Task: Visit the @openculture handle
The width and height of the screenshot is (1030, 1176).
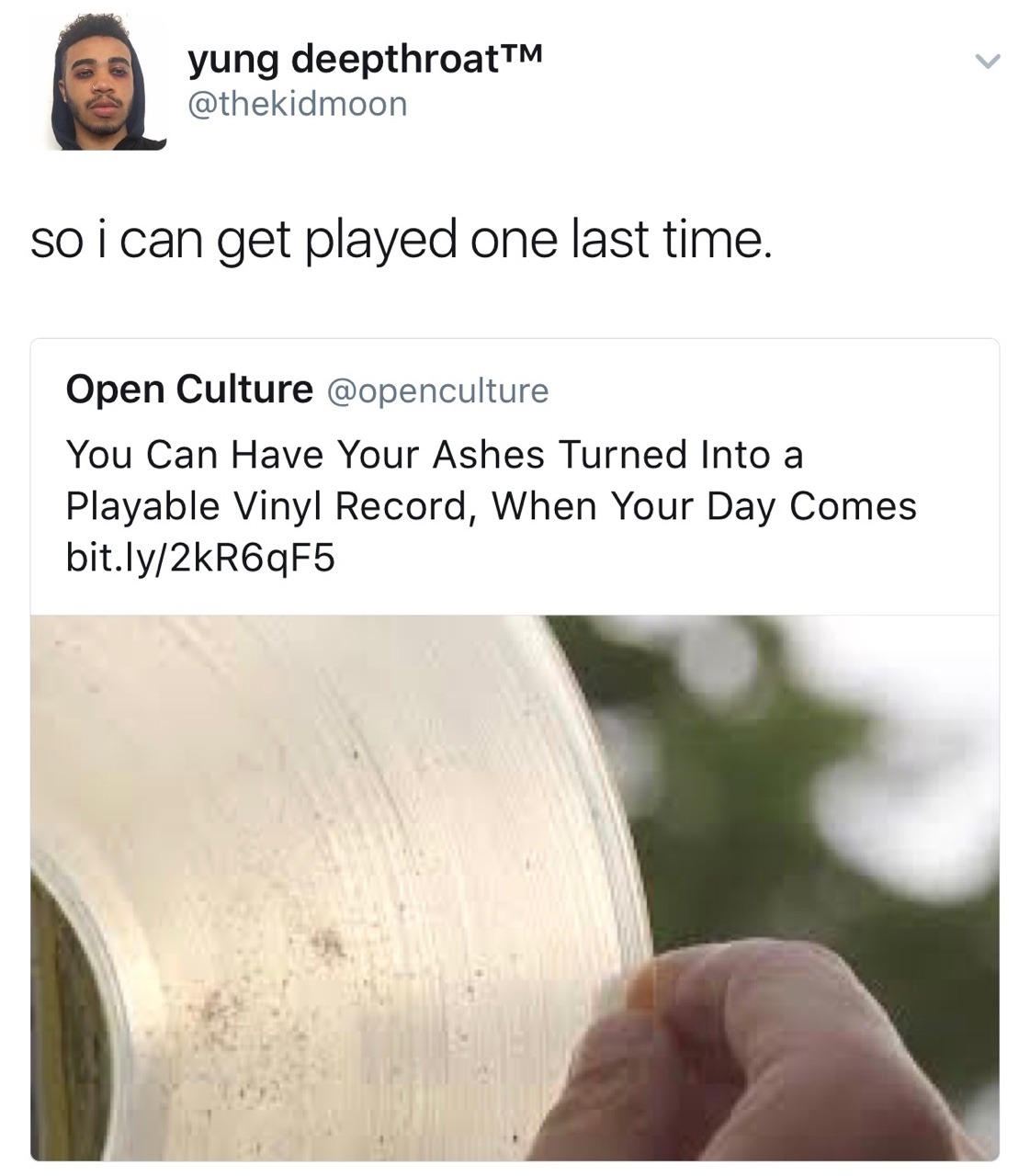Action: pos(437,391)
